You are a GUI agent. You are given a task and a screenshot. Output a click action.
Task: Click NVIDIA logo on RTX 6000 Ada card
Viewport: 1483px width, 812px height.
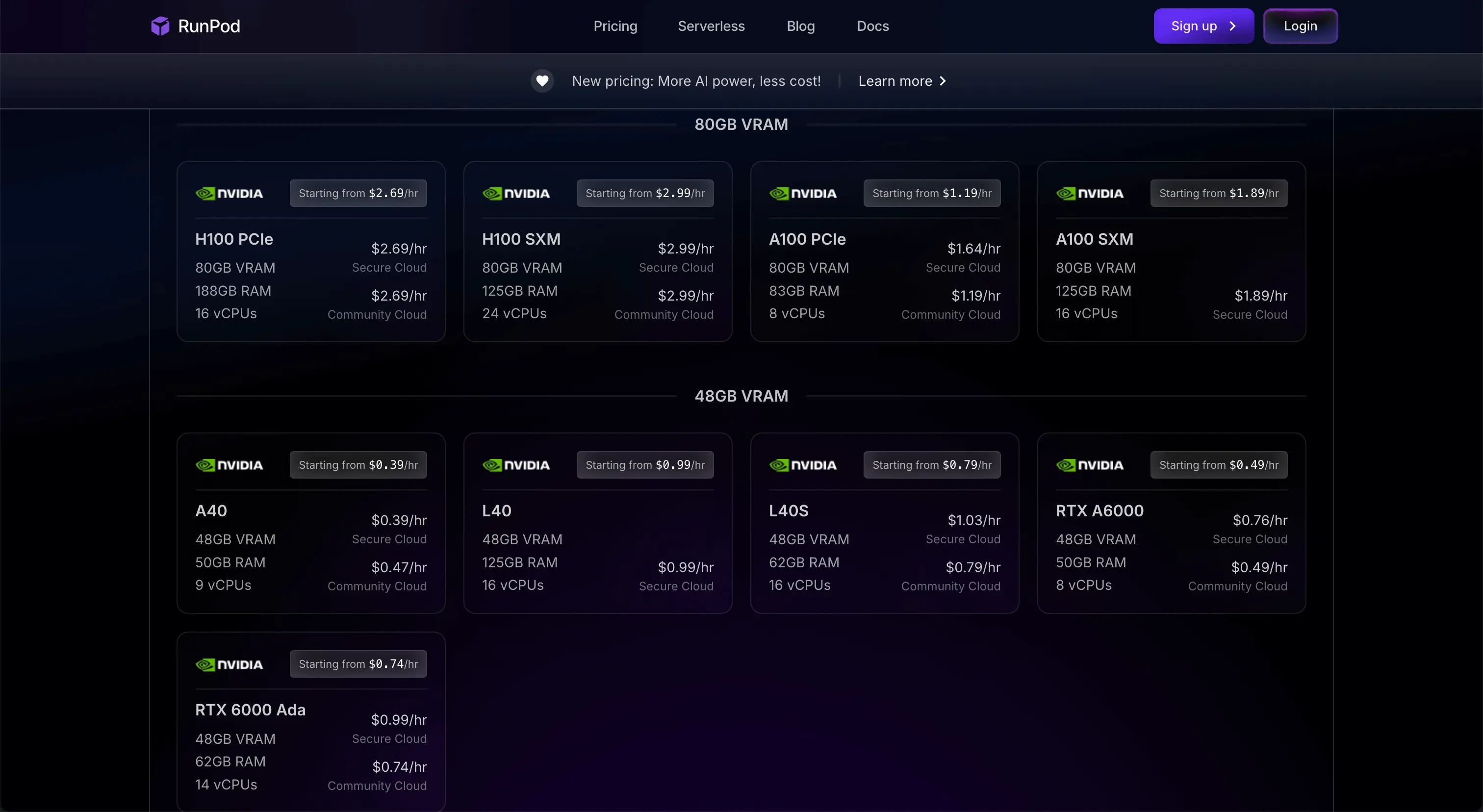click(x=229, y=665)
